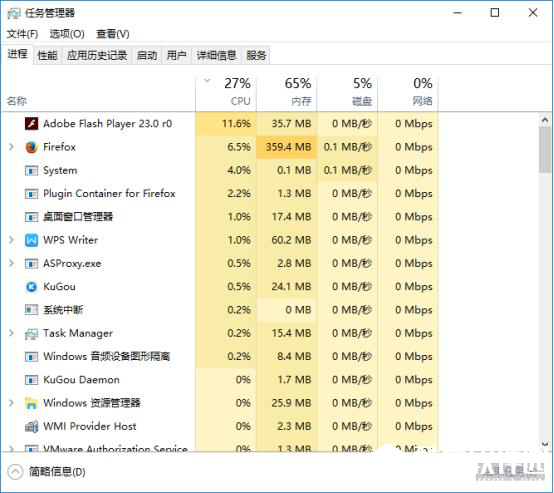
Task: Click the Task Manager row icon
Action: point(31,334)
